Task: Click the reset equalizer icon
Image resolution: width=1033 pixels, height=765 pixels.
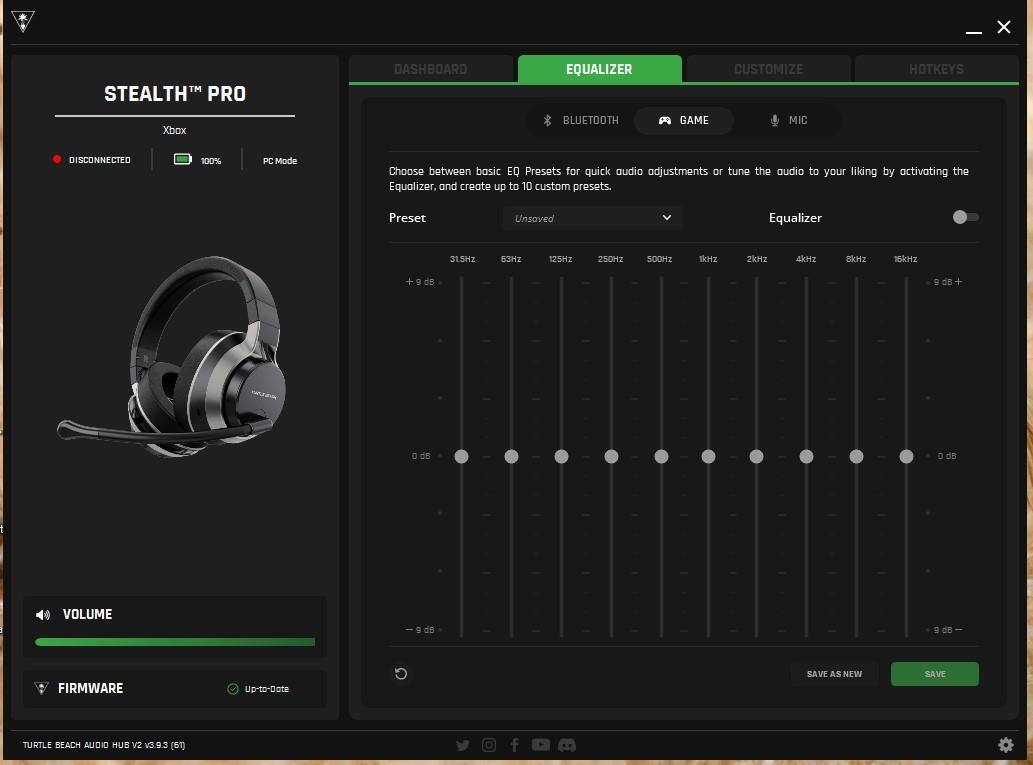Action: tap(401, 674)
